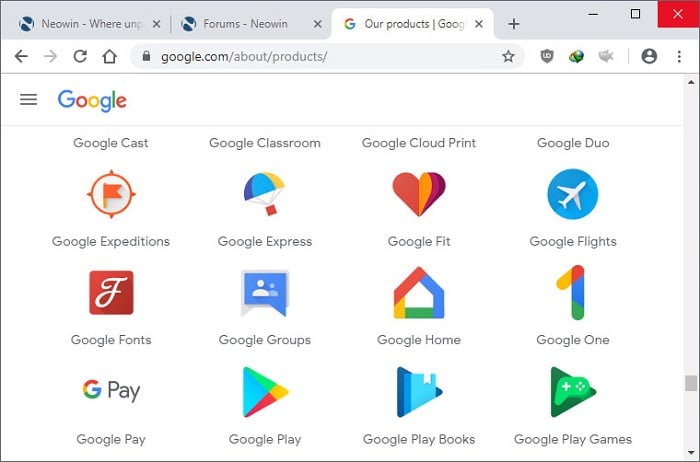Click the Google Home text label

point(419,340)
